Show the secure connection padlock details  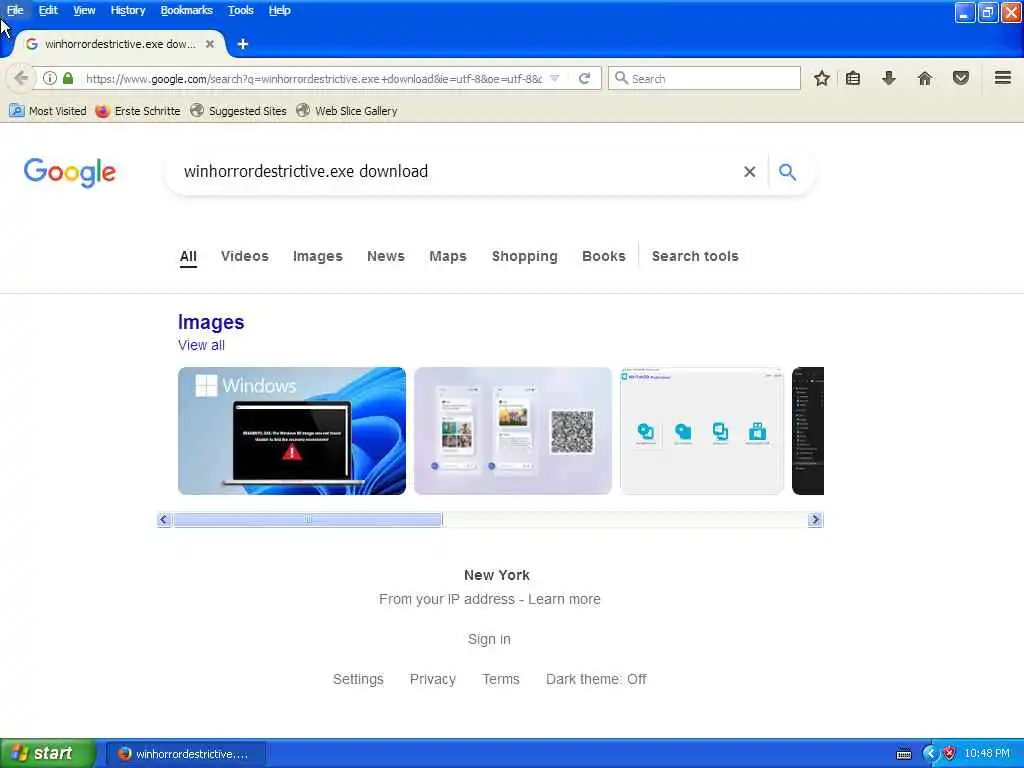[68, 78]
